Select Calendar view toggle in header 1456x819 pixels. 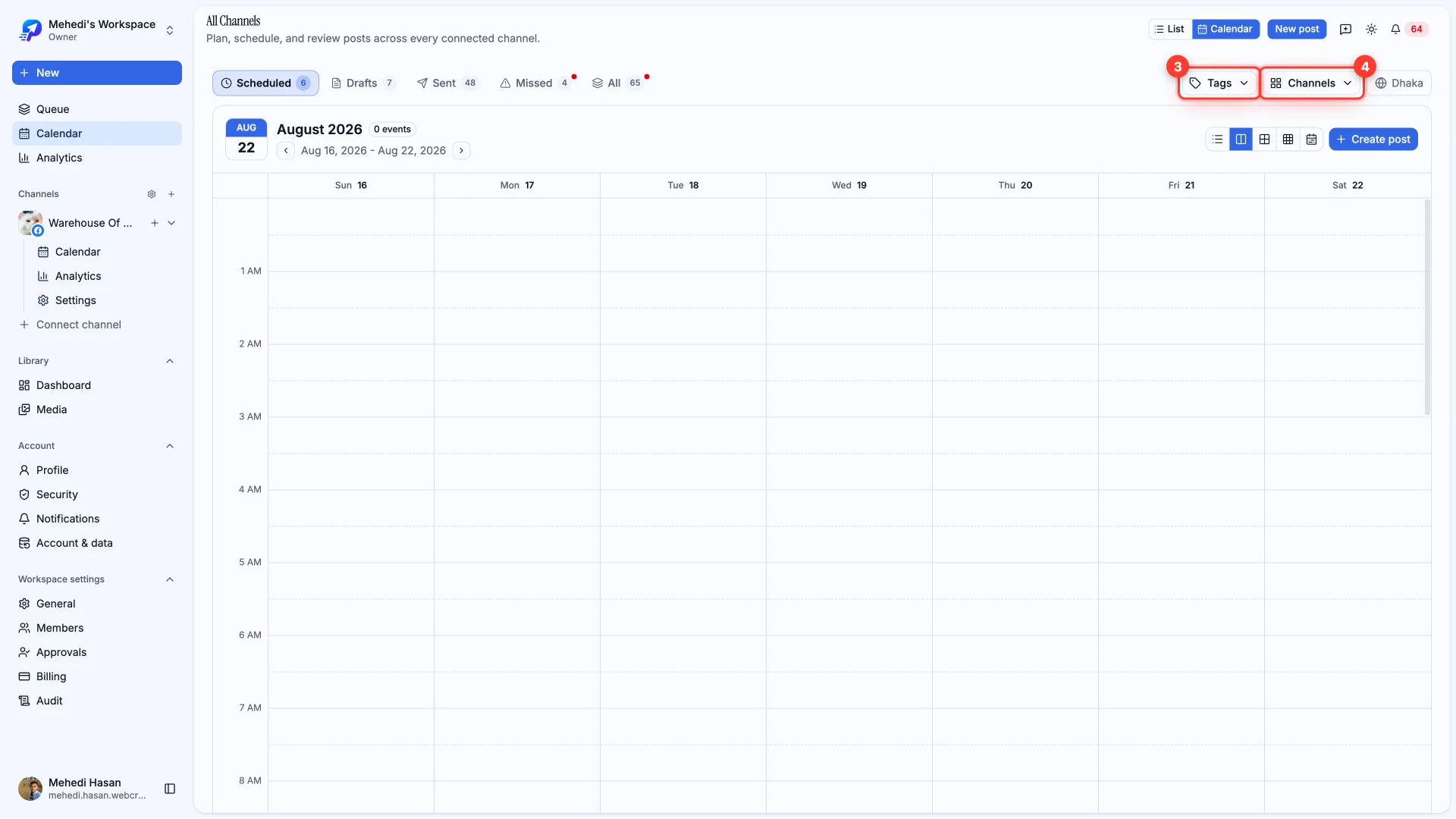1225,29
